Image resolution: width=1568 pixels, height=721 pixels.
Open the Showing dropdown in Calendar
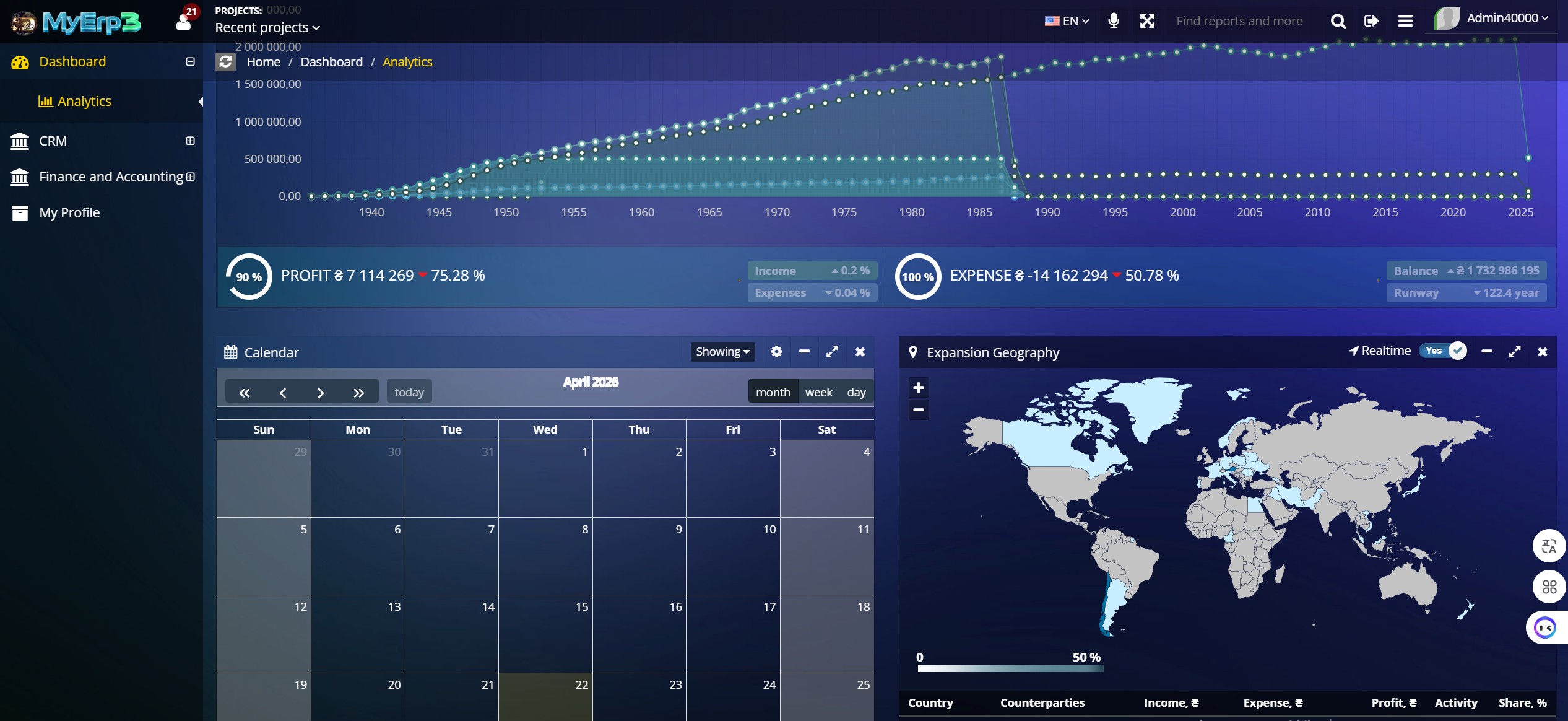(x=722, y=351)
